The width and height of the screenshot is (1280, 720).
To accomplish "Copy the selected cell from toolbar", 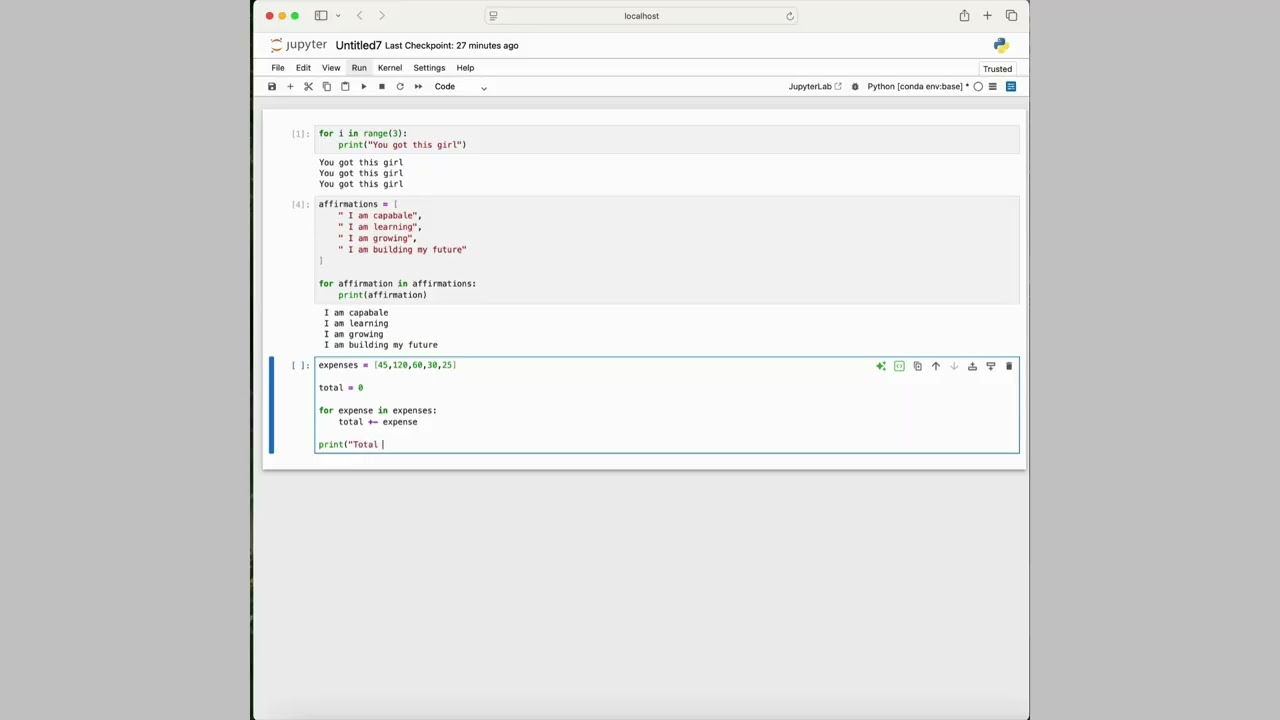I will pyautogui.click(x=326, y=87).
